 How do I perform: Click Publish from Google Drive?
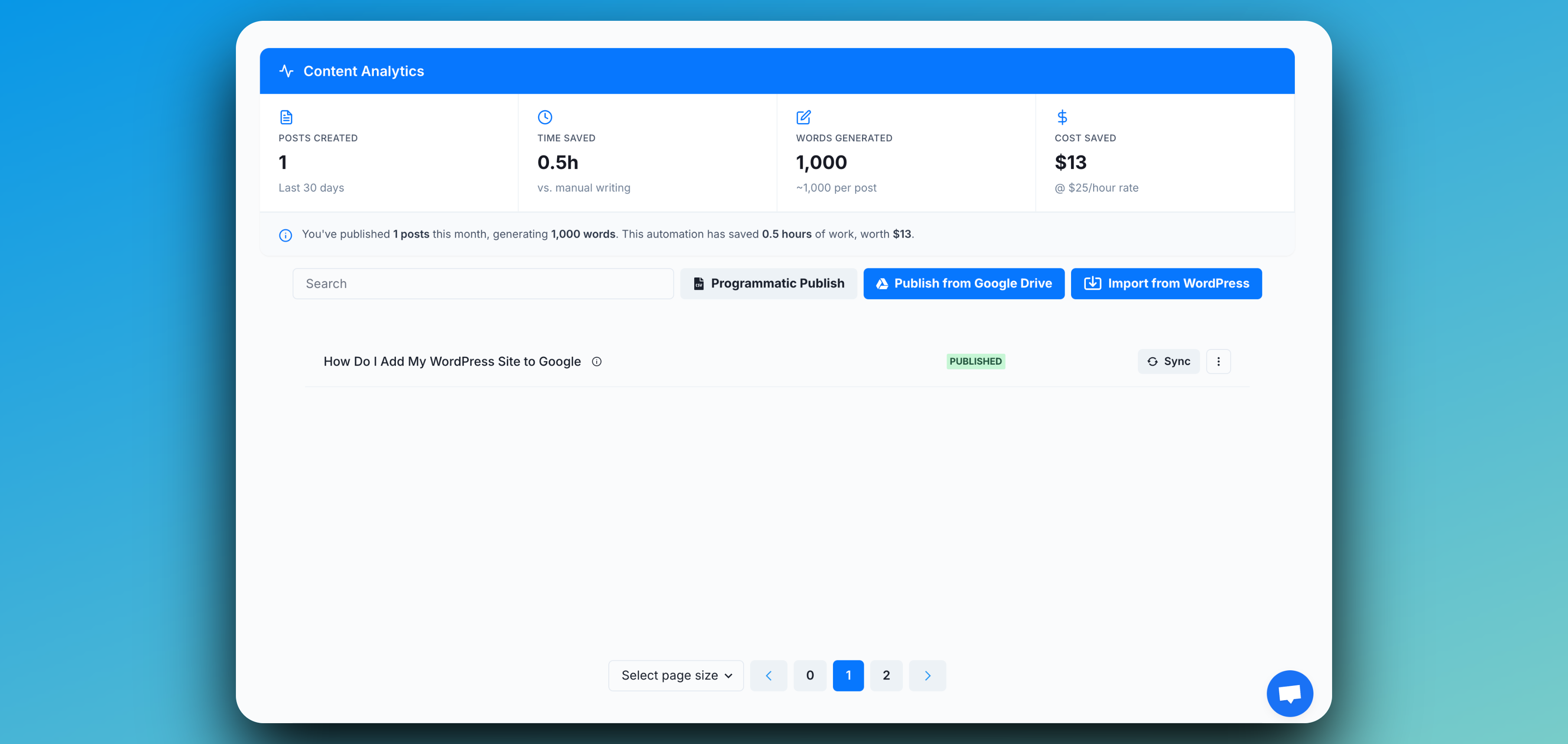[x=964, y=284]
